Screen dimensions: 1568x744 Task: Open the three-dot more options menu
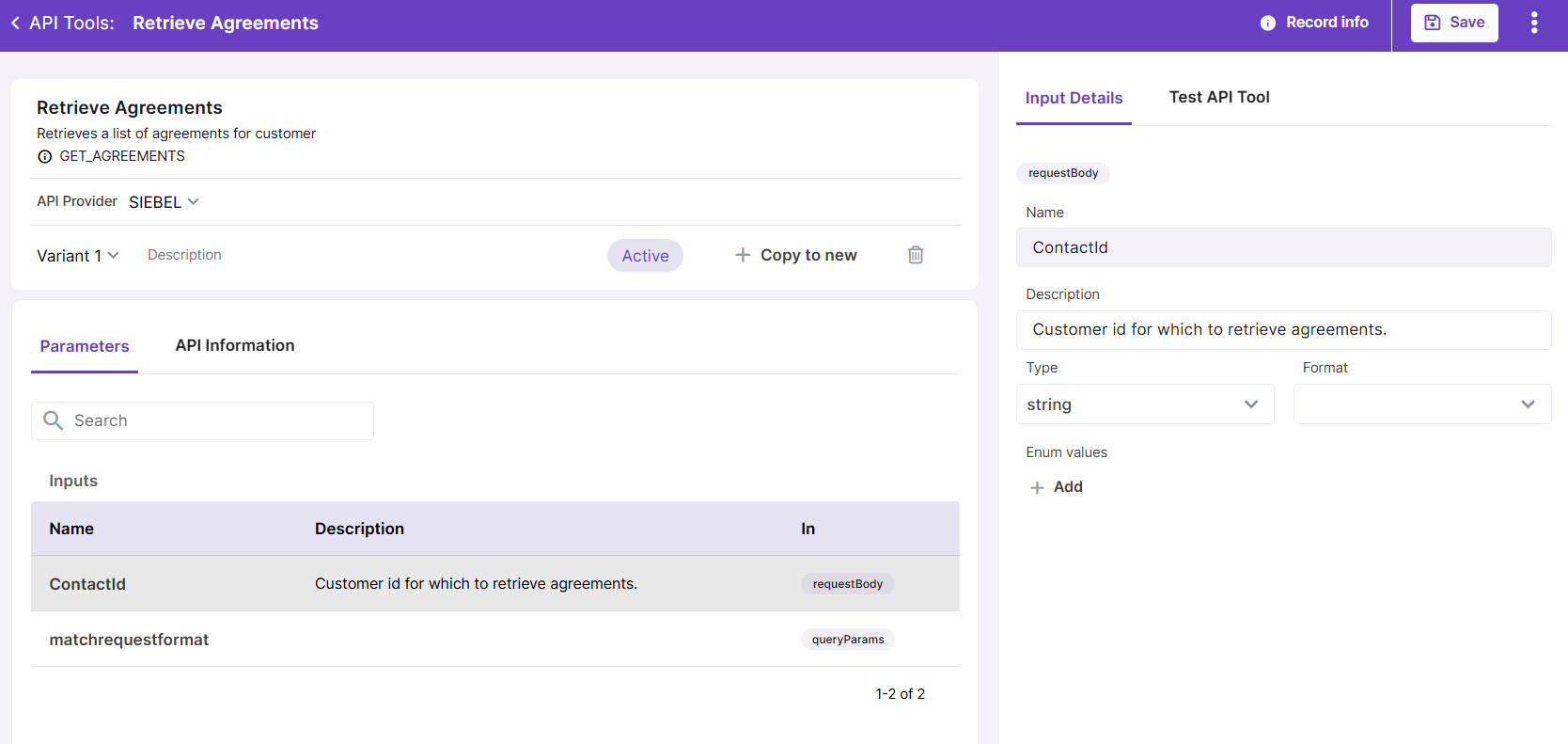[1533, 23]
